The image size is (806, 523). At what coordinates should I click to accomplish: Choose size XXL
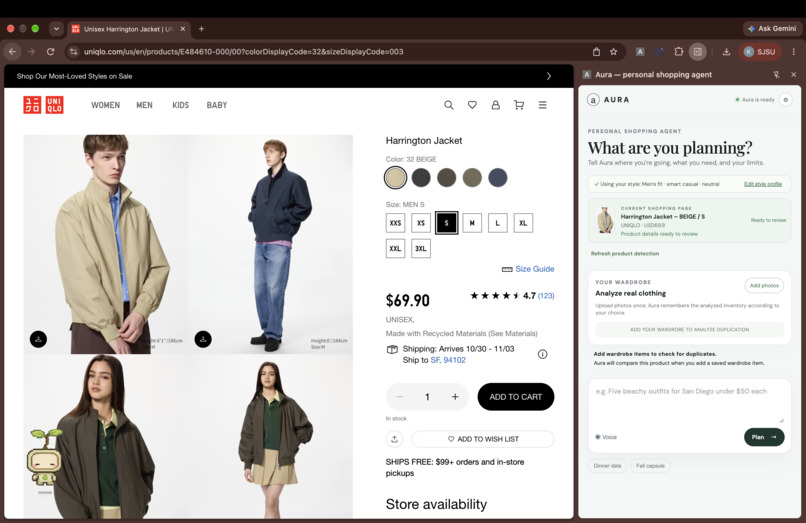pos(395,248)
